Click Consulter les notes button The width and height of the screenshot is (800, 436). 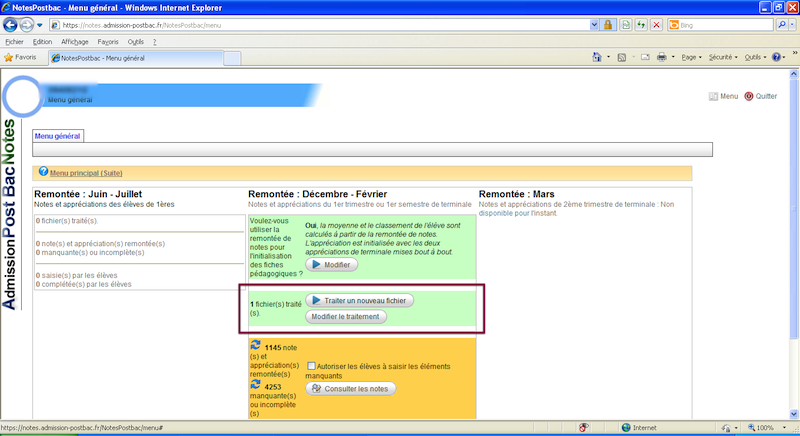click(x=351, y=388)
